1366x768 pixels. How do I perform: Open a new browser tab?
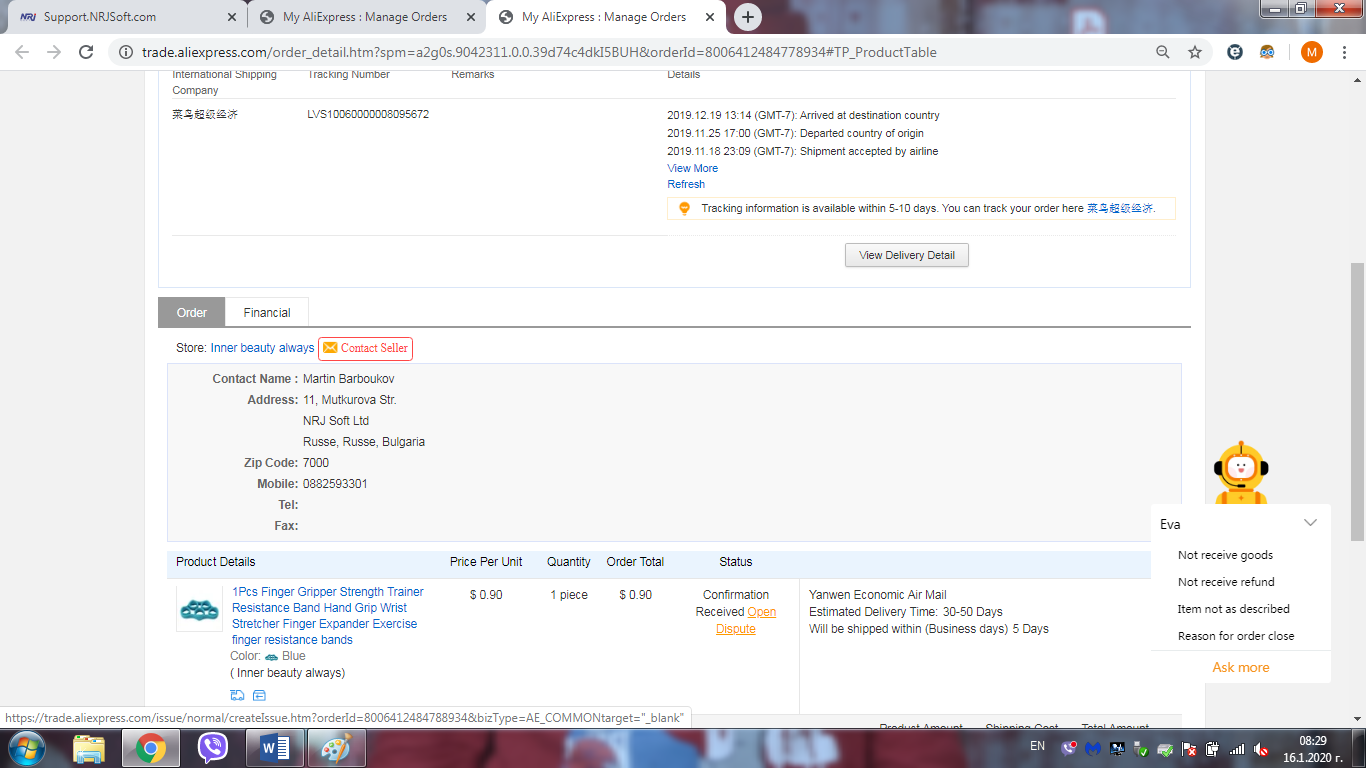[747, 17]
